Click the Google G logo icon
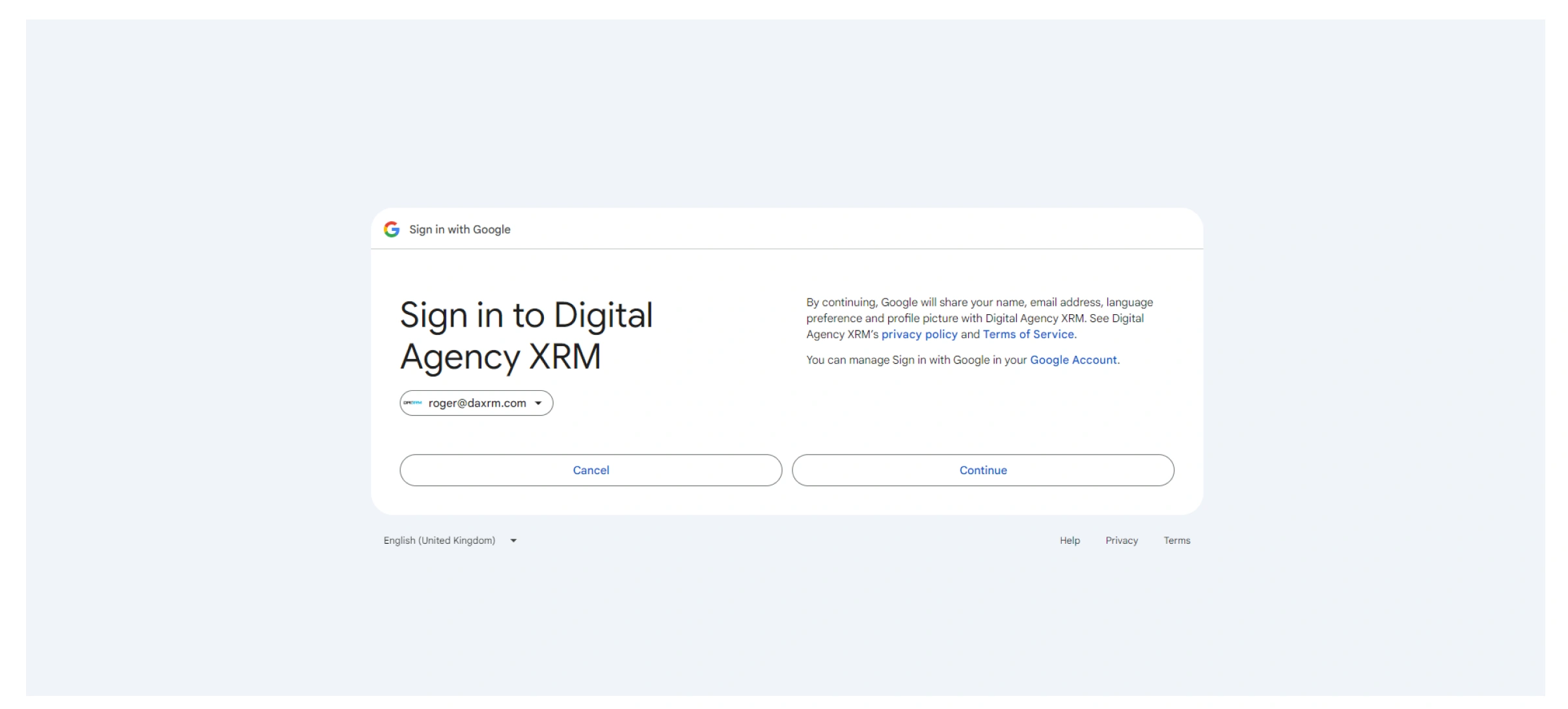This screenshot has width=1568, height=709. pyautogui.click(x=392, y=229)
